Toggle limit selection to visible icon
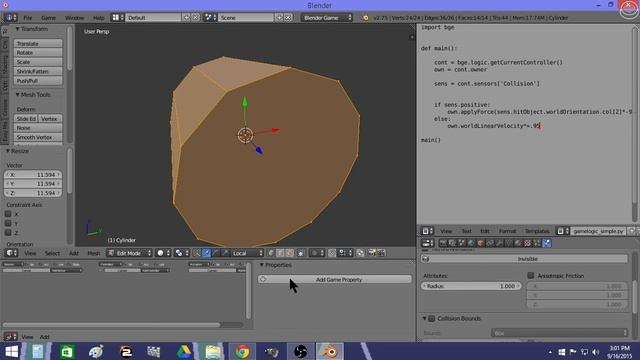 click(x=301, y=253)
